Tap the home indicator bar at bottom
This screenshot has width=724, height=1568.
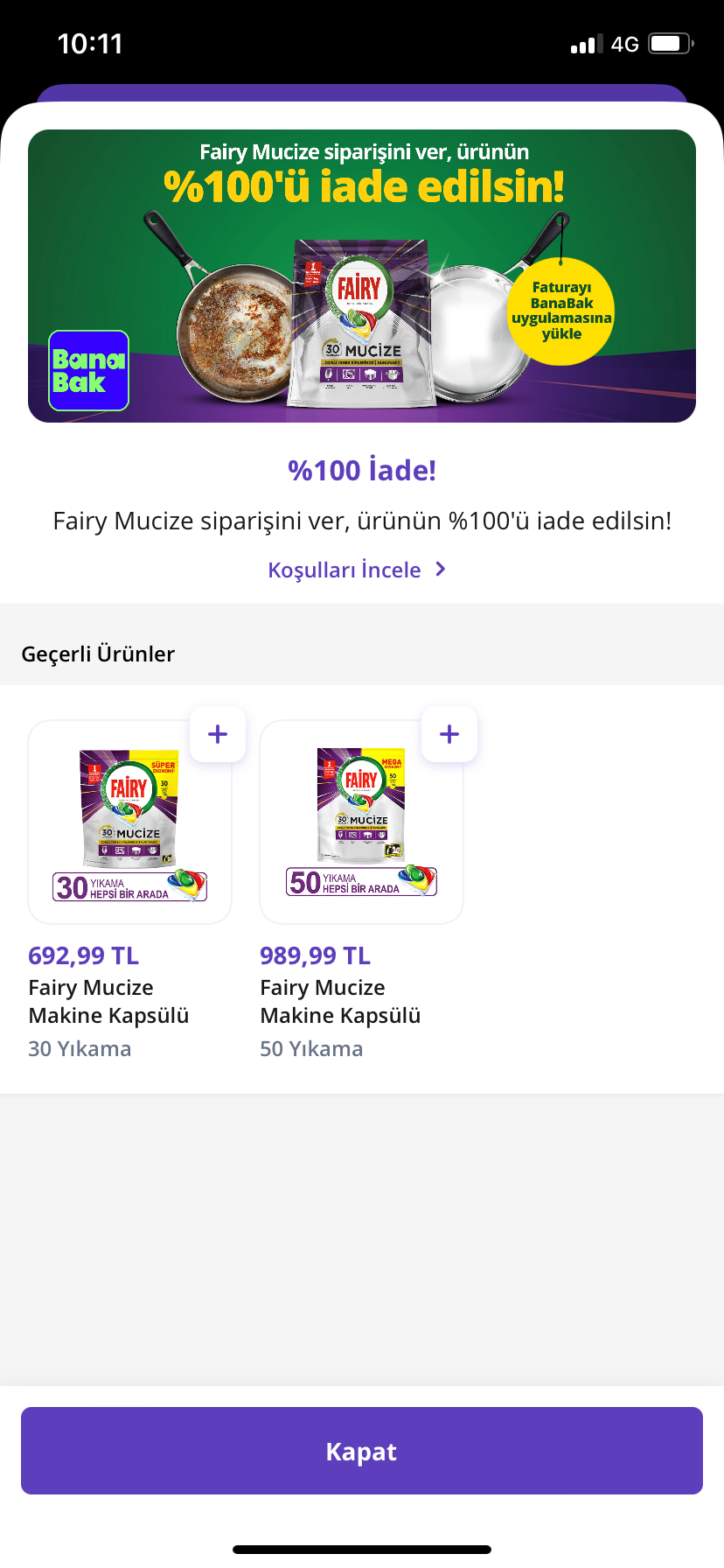pyautogui.click(x=362, y=1550)
